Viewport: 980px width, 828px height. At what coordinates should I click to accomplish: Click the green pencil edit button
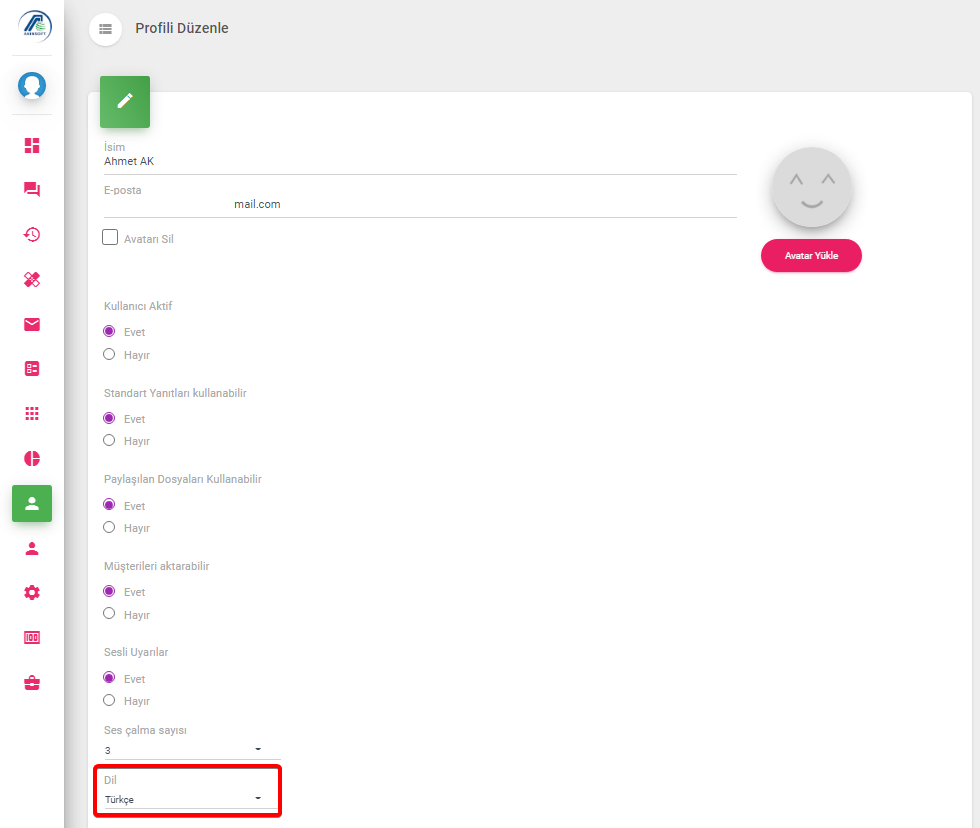click(125, 102)
